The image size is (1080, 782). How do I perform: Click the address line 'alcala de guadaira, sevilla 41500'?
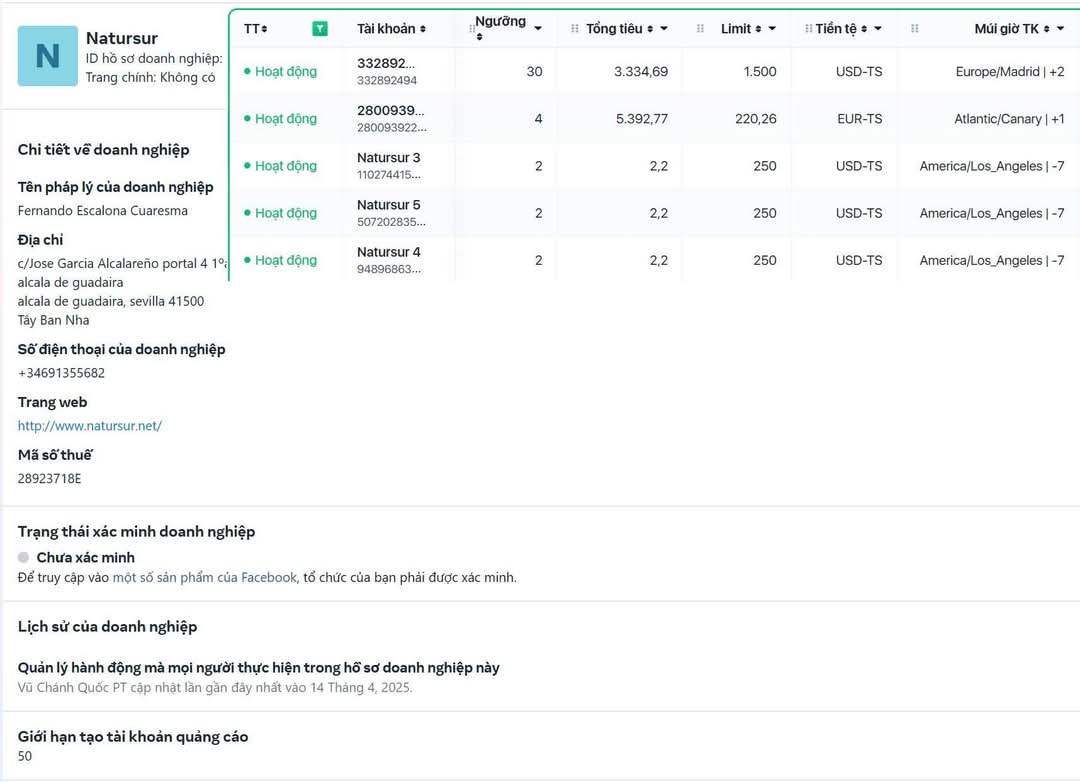pyautogui.click(x=111, y=301)
